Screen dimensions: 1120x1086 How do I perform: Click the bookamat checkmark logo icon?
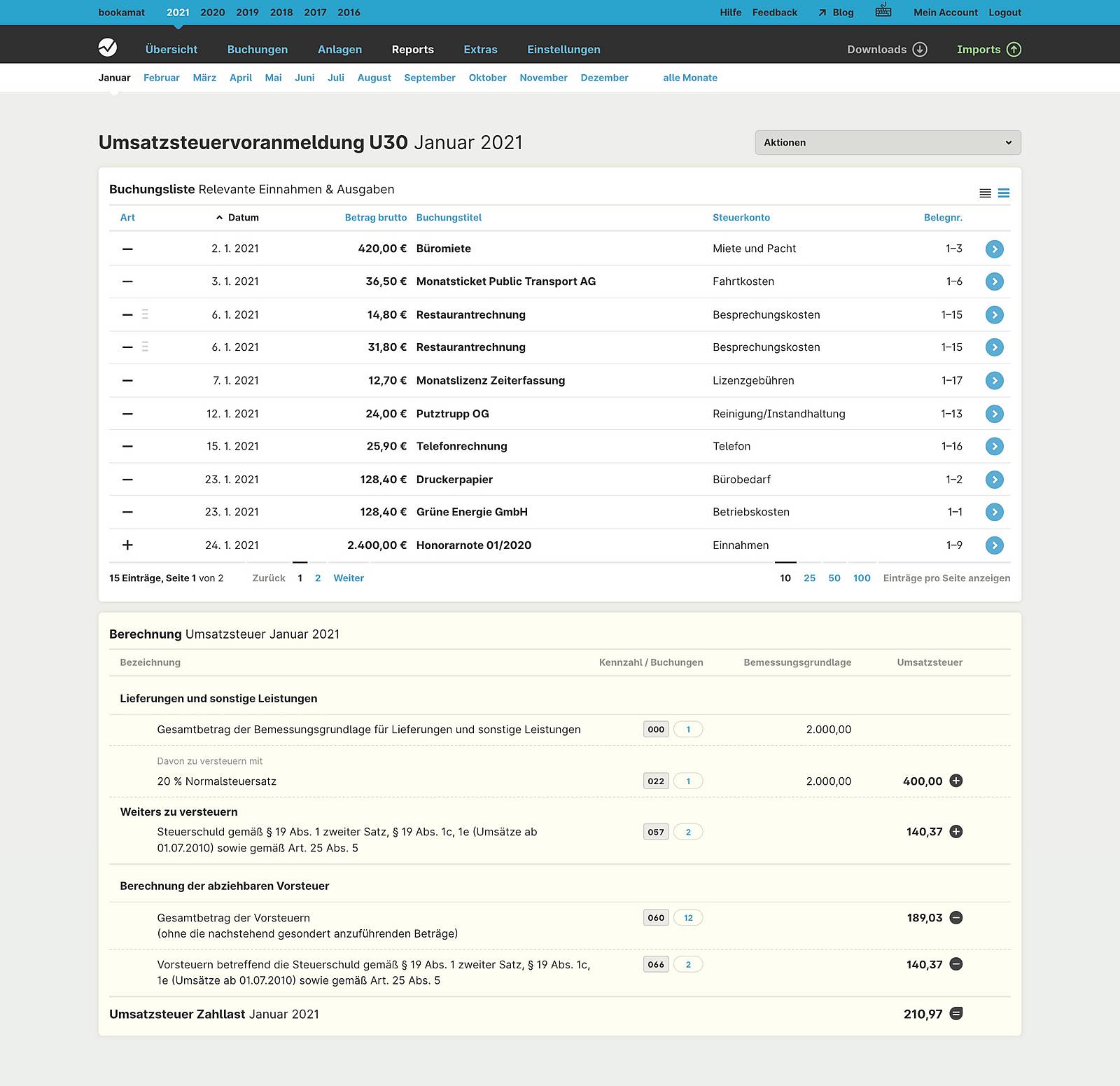(x=108, y=48)
